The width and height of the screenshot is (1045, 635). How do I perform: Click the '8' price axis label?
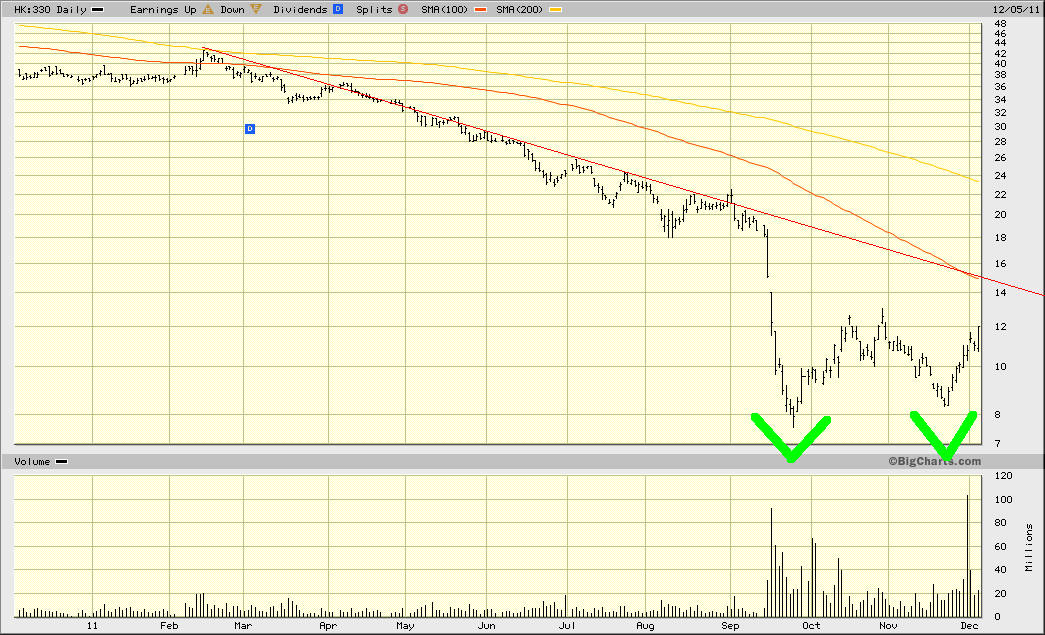[x=998, y=414]
